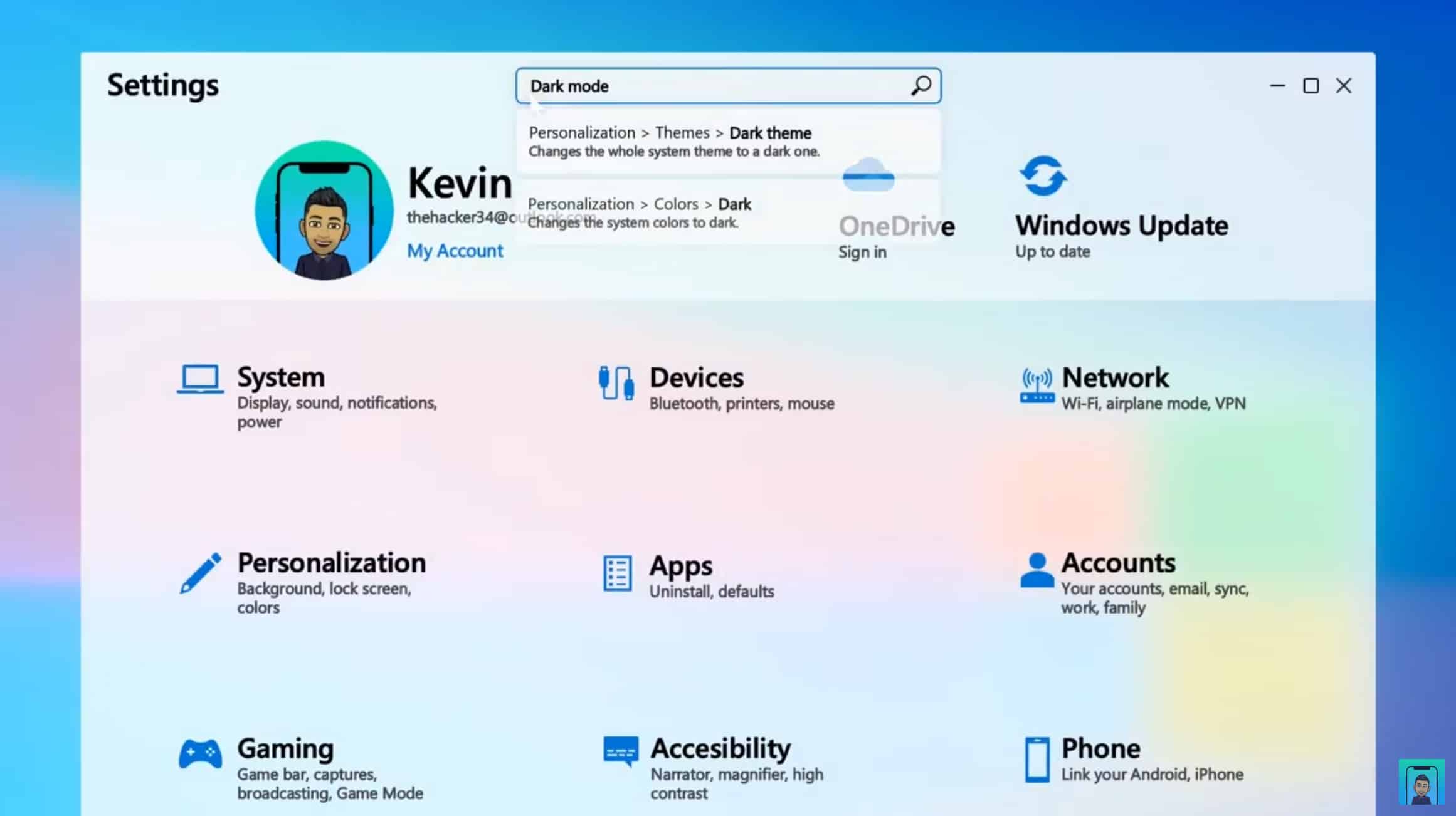Open the Accounts category title
Image resolution: width=1456 pixels, height=816 pixels.
1118,563
